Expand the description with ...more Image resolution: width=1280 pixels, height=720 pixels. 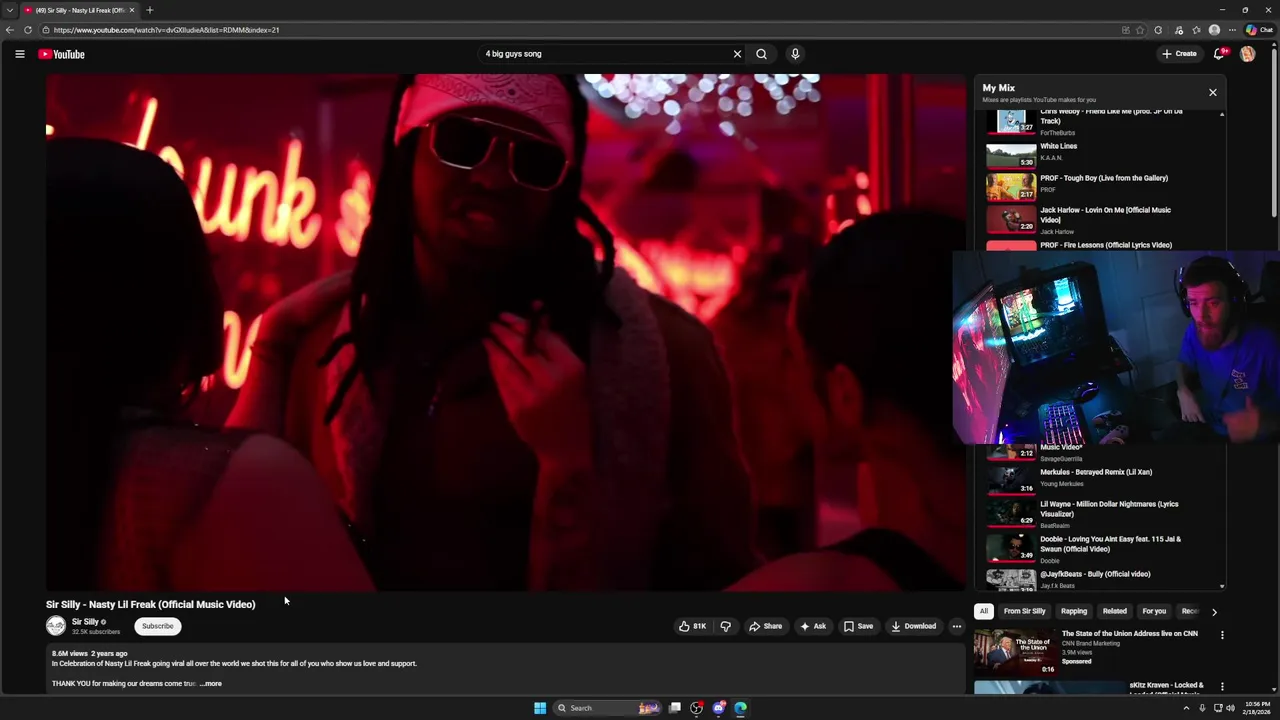click(210, 684)
